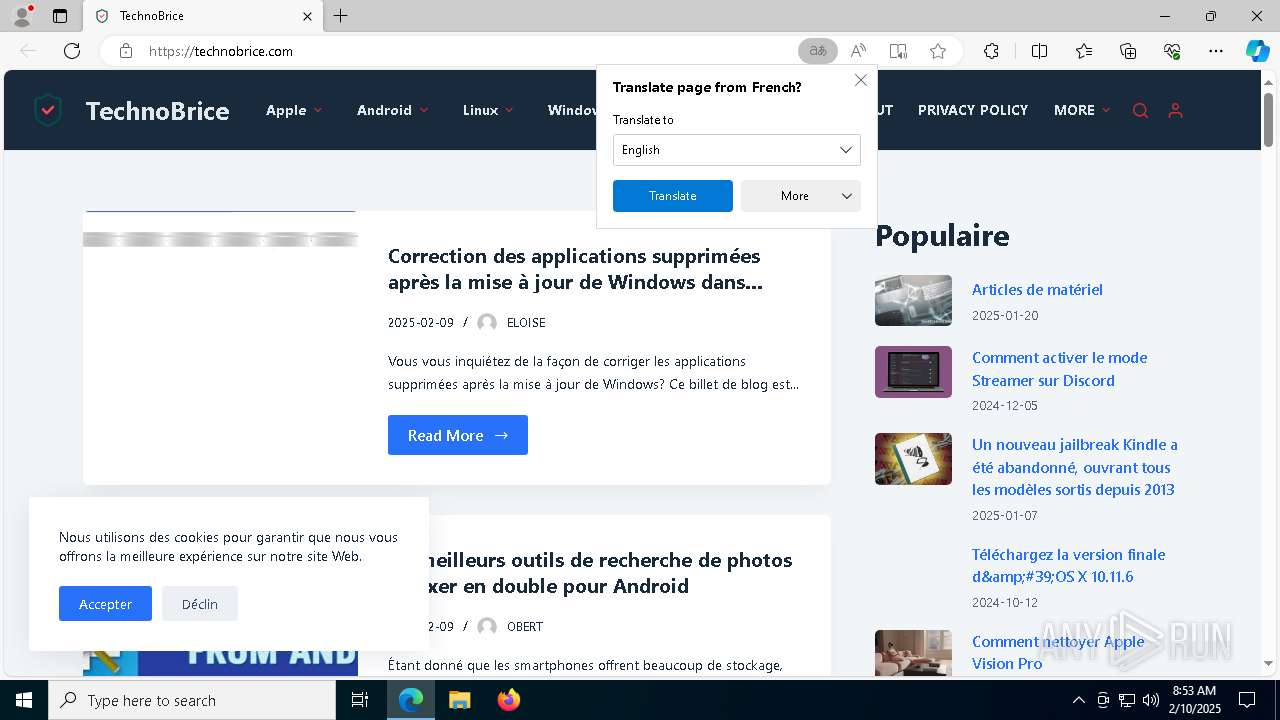The image size is (1280, 720).
Task: Click the translate icon in address bar
Action: 818,51
